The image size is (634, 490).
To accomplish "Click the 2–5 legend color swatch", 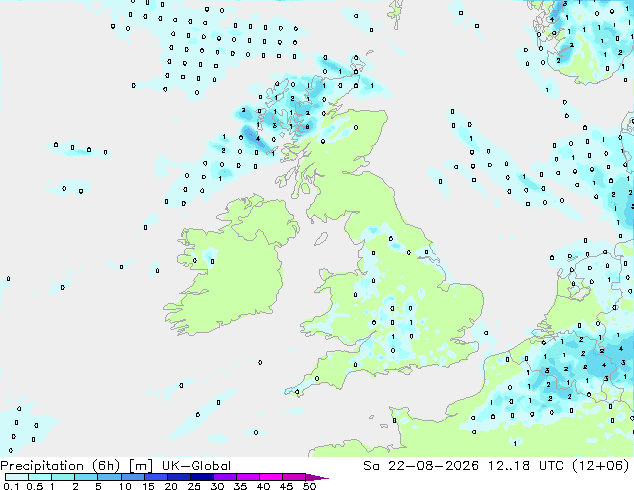I will [x=86, y=477].
